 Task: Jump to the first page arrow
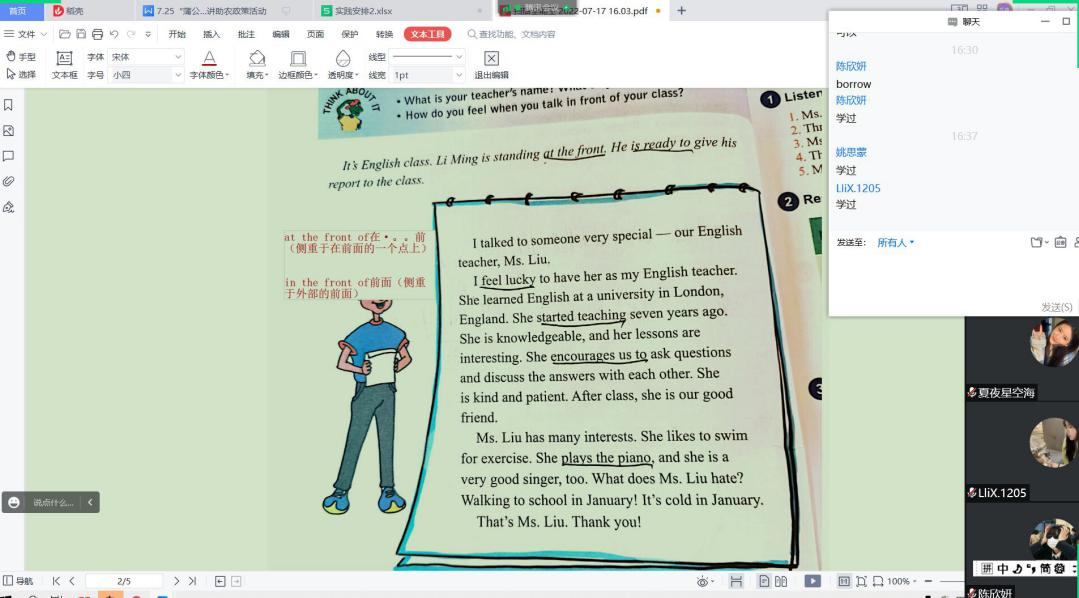pos(56,581)
